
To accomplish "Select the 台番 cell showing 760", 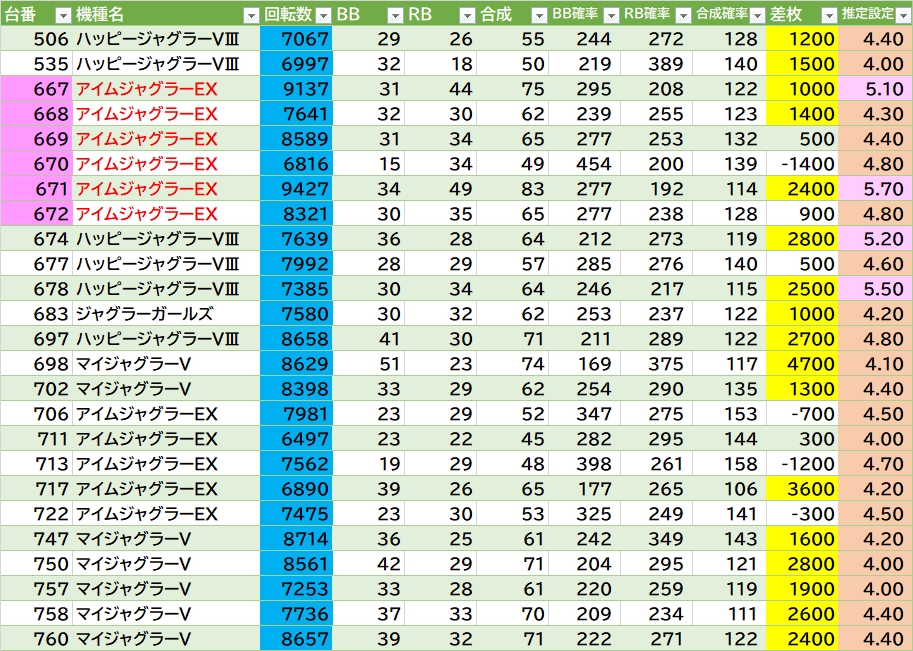I will click(x=36, y=639).
